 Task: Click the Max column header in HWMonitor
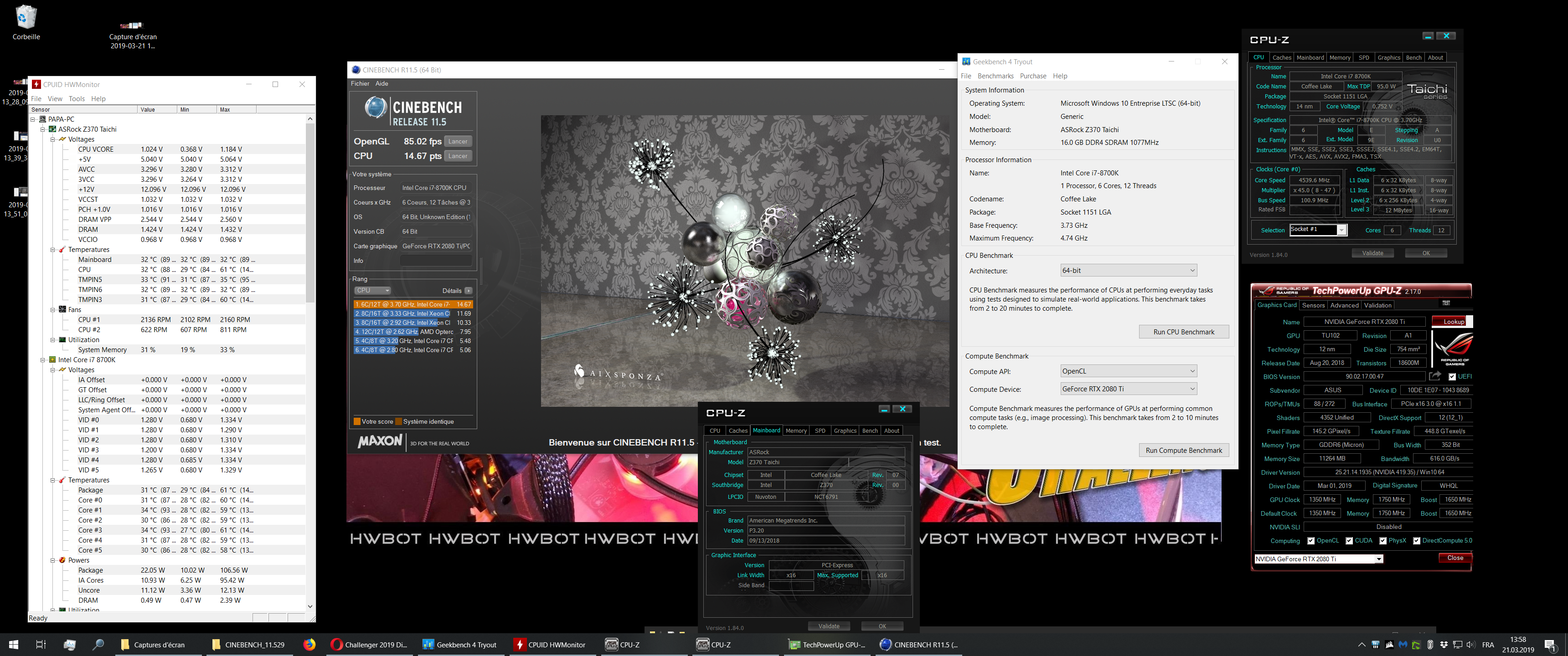(236, 109)
